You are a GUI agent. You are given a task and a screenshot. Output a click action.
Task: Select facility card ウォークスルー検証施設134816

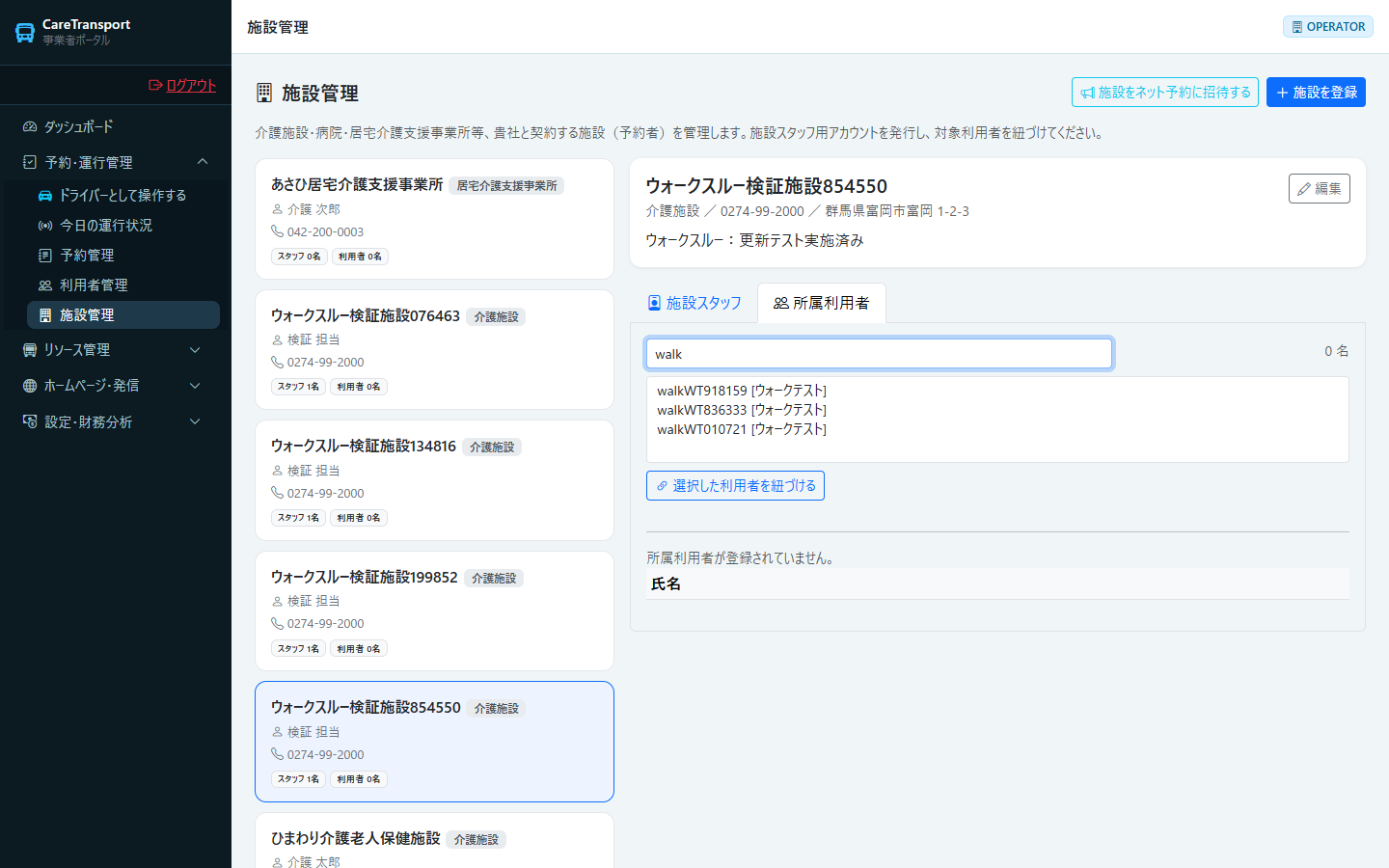pyautogui.click(x=434, y=480)
